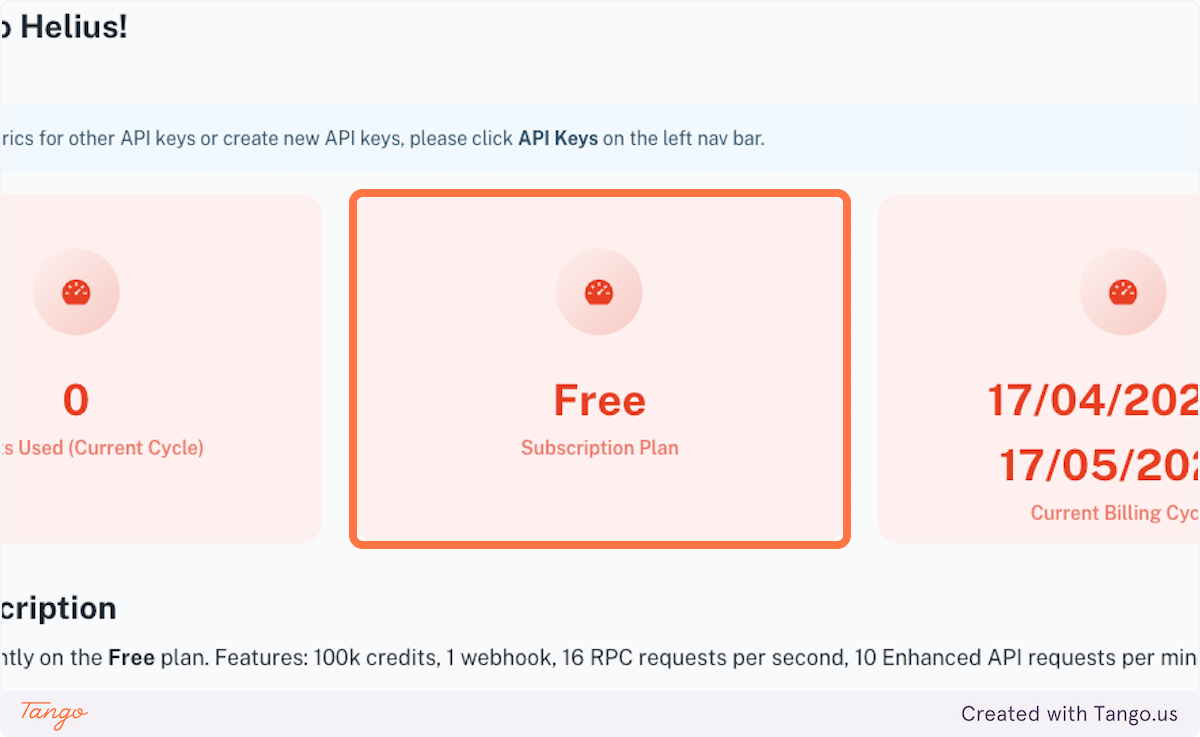Screen dimensions: 1200x737
Task: Click the 17/04 billing start date
Action: tap(1090, 399)
